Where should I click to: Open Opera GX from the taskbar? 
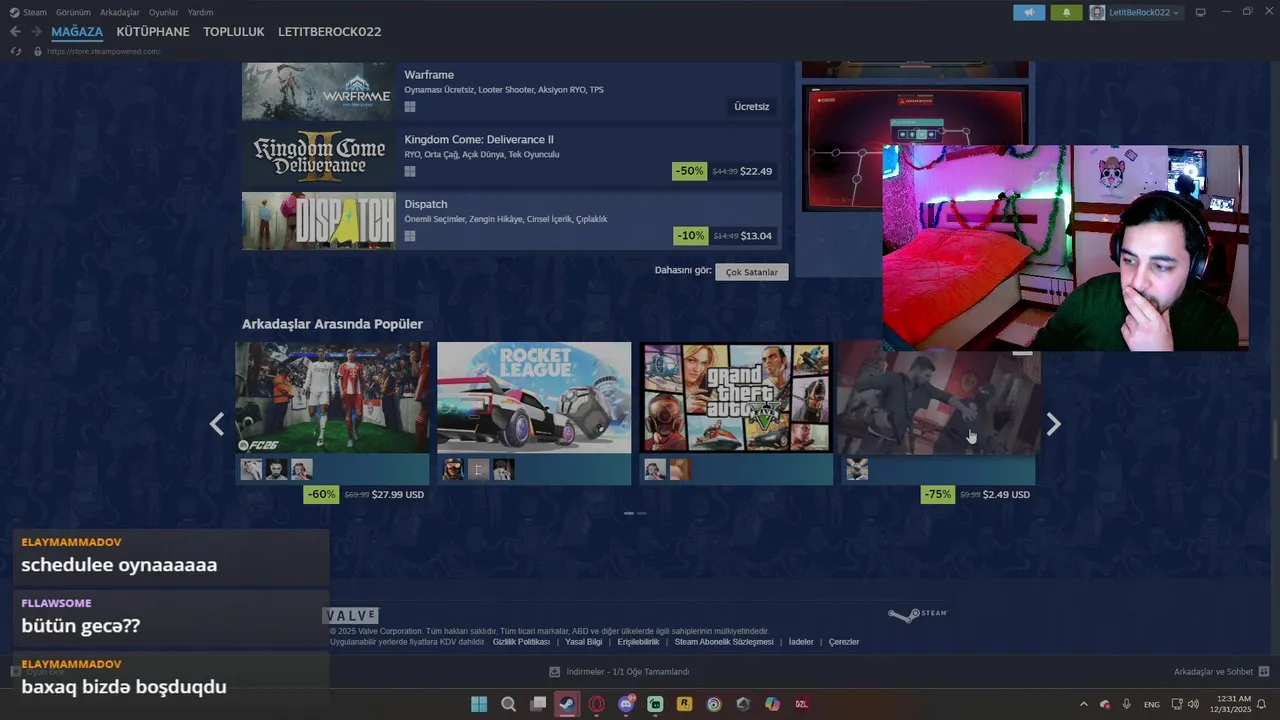coord(597,704)
